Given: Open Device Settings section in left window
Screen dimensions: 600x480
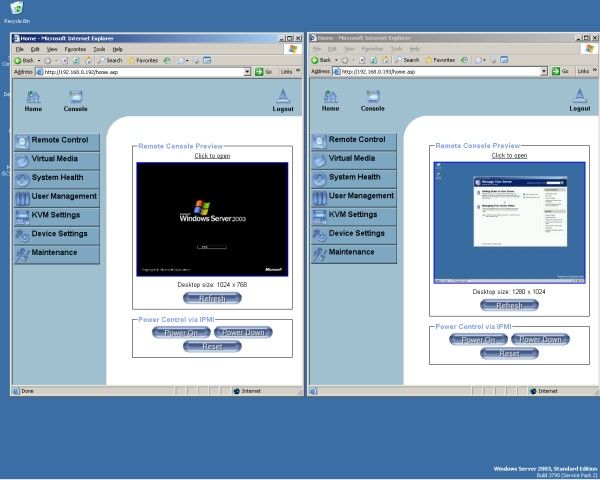Looking at the screenshot, I should point(57,235).
